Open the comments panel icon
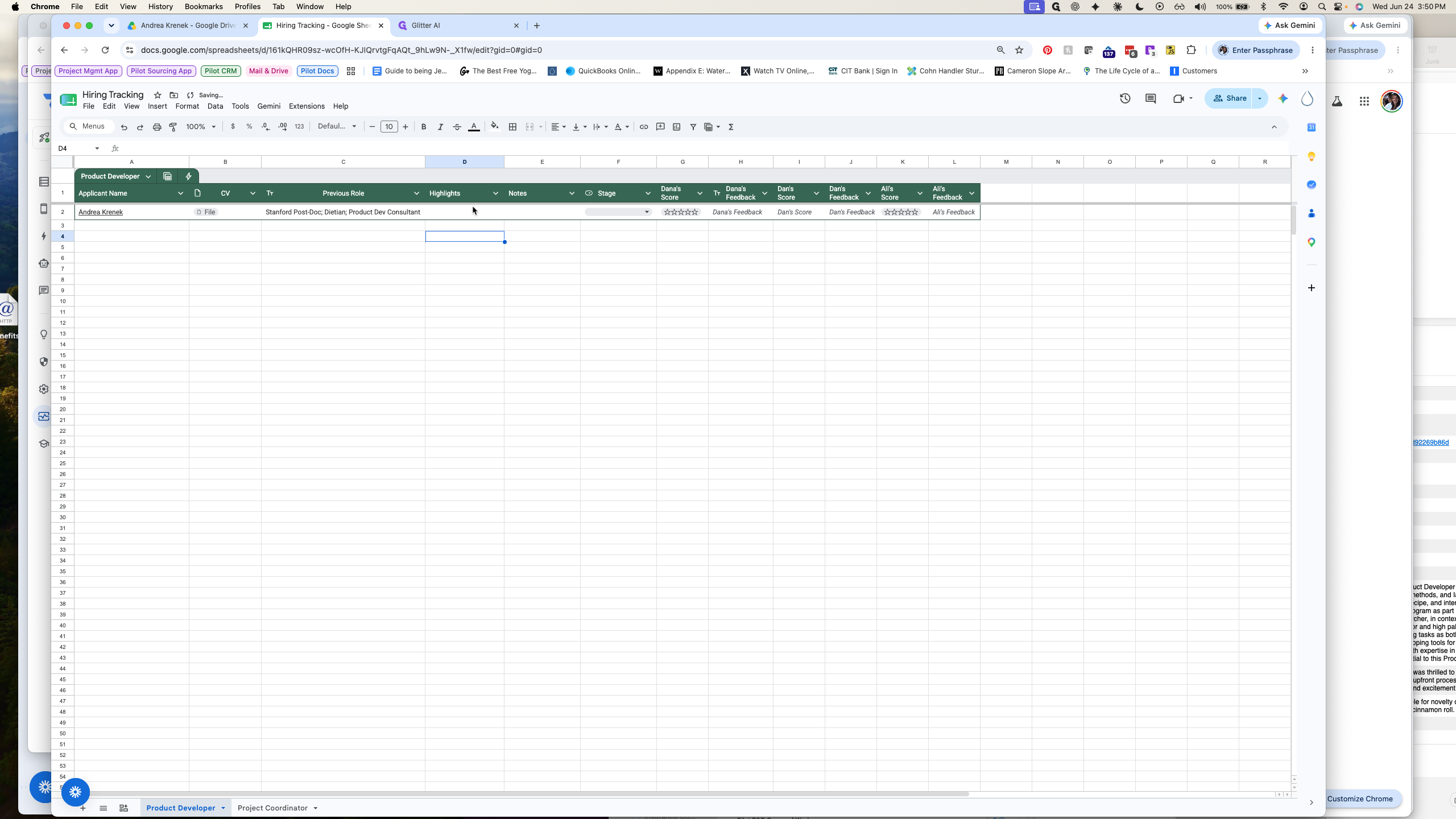 click(1151, 98)
